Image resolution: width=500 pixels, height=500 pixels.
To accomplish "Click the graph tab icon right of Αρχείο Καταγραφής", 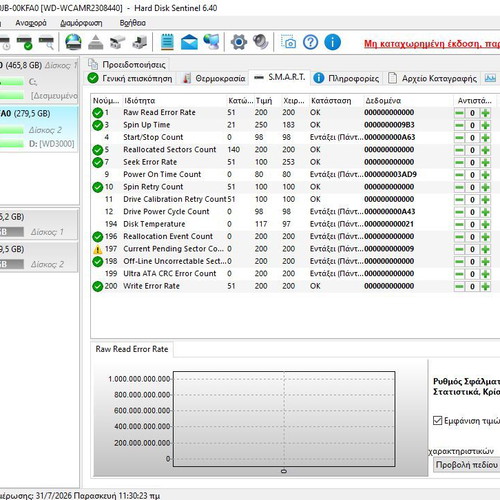I will [490, 78].
